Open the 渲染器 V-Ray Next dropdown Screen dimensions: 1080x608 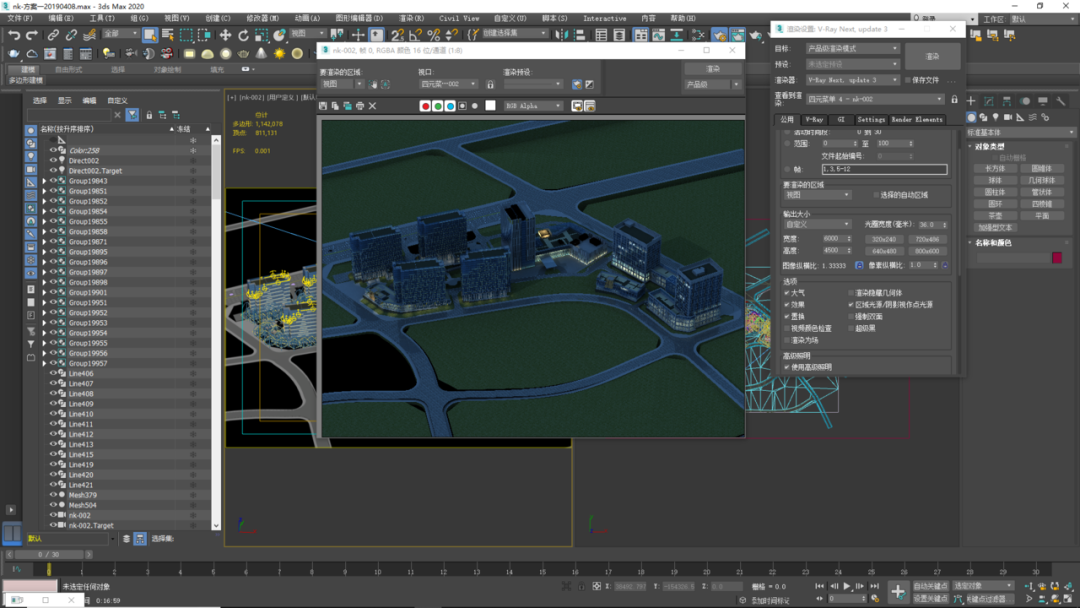pos(853,80)
